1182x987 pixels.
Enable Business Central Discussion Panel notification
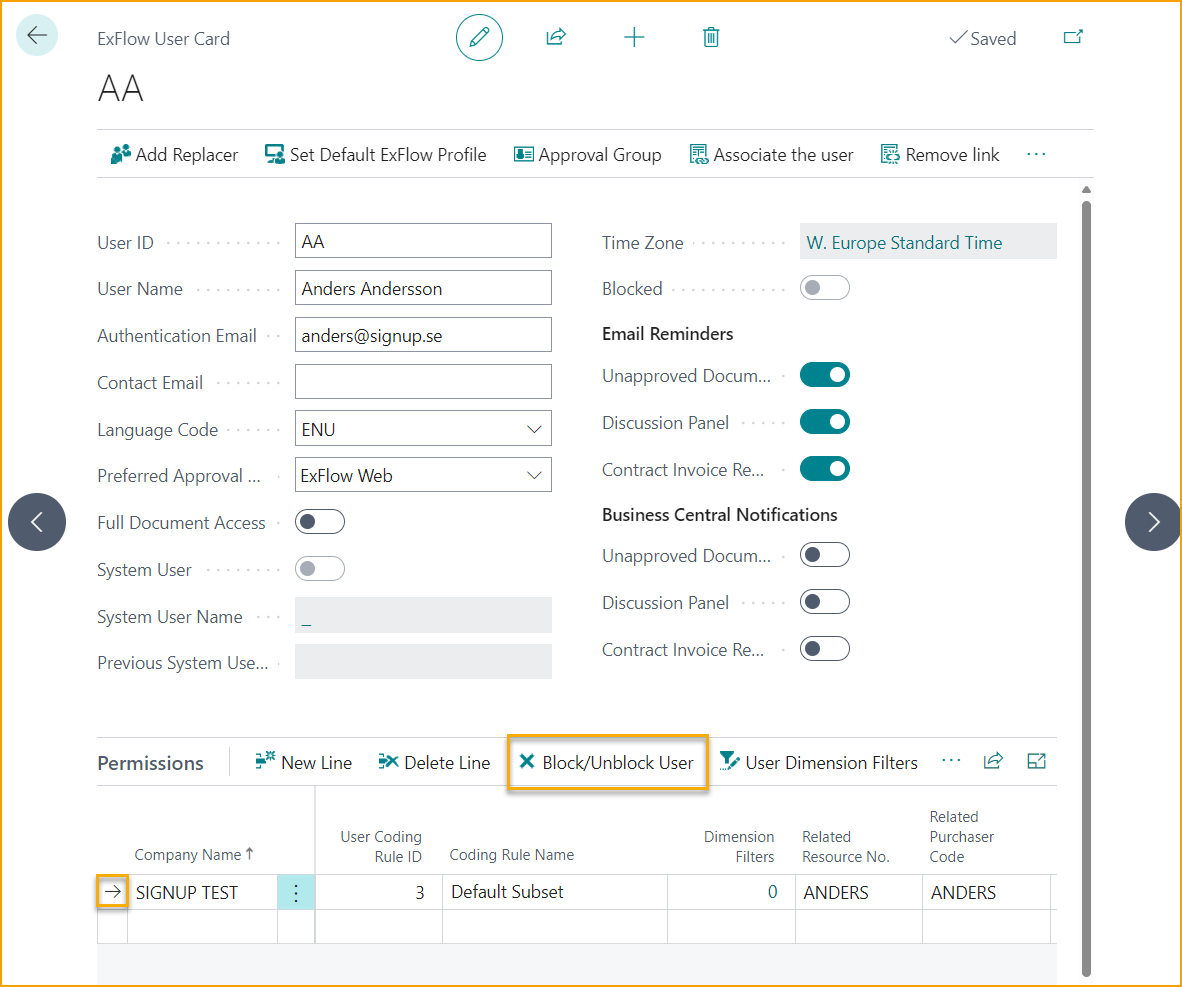tap(825, 602)
